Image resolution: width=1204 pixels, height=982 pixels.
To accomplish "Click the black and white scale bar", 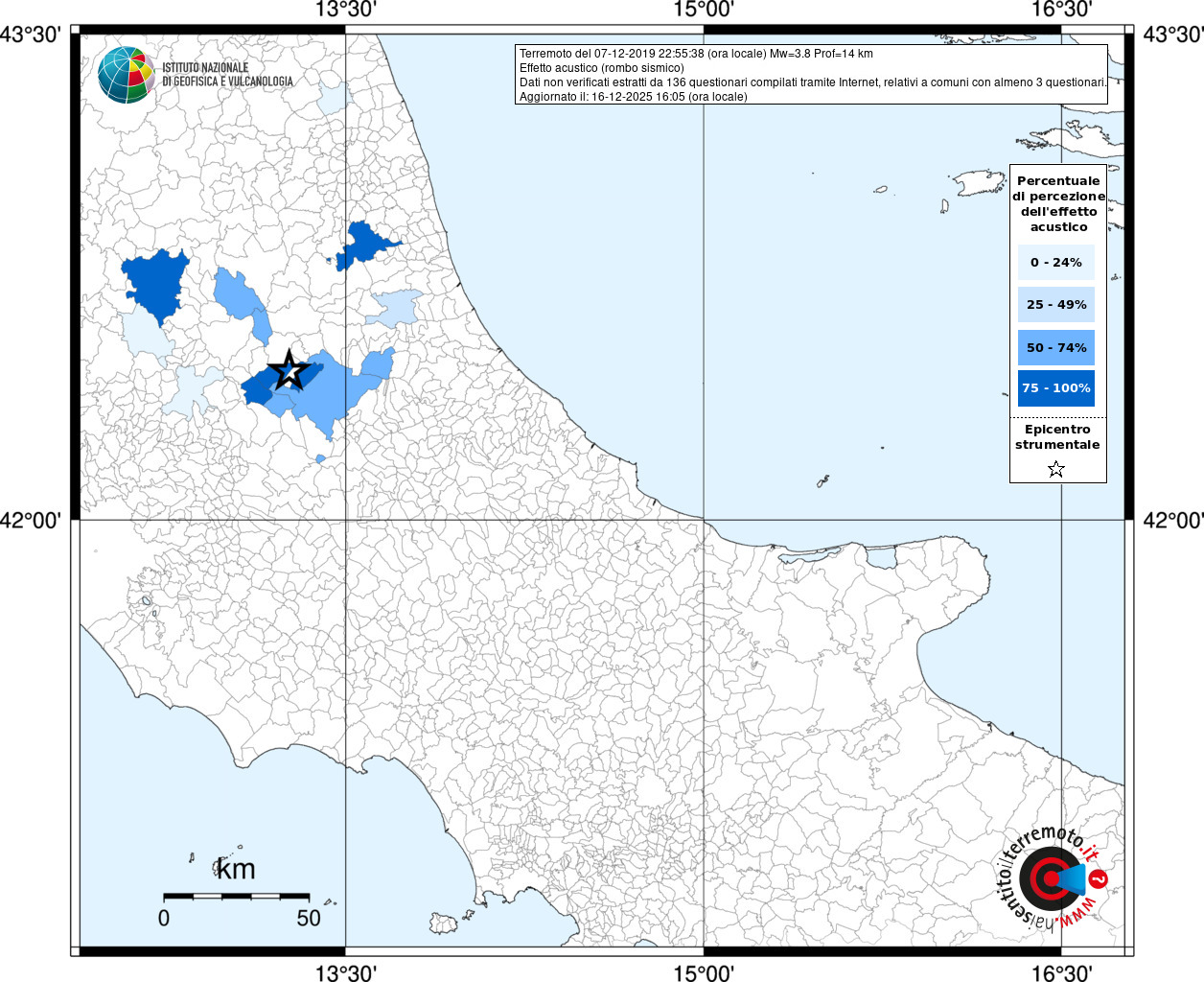I will pyautogui.click(x=237, y=896).
